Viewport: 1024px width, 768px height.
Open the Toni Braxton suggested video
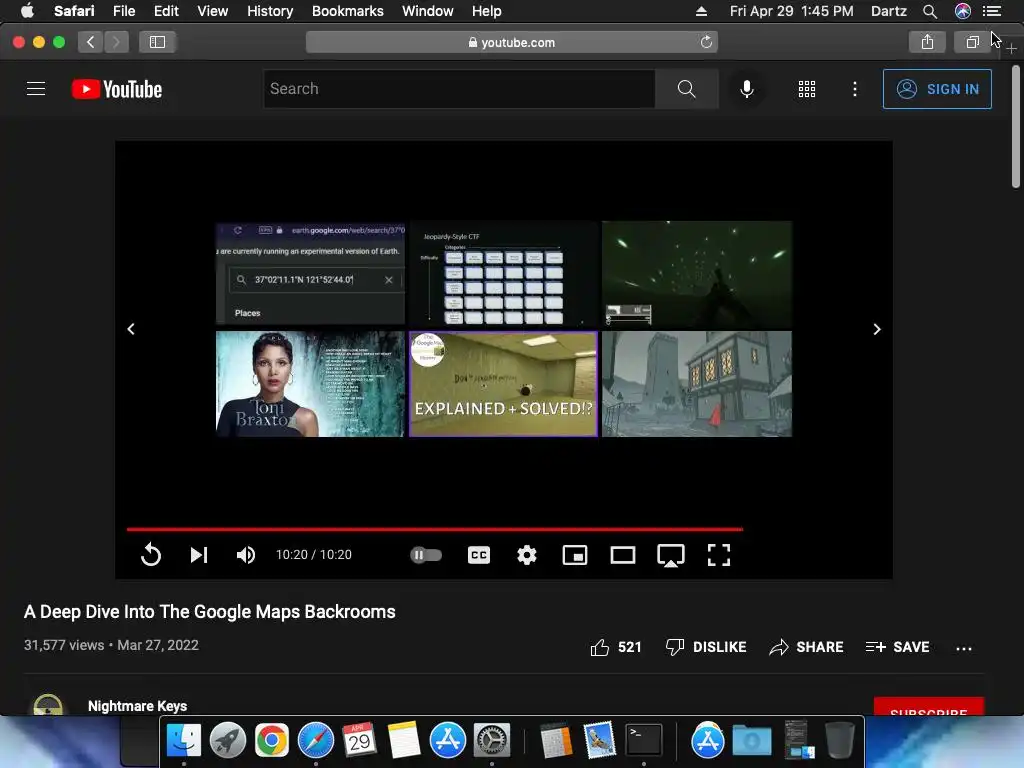tap(310, 383)
